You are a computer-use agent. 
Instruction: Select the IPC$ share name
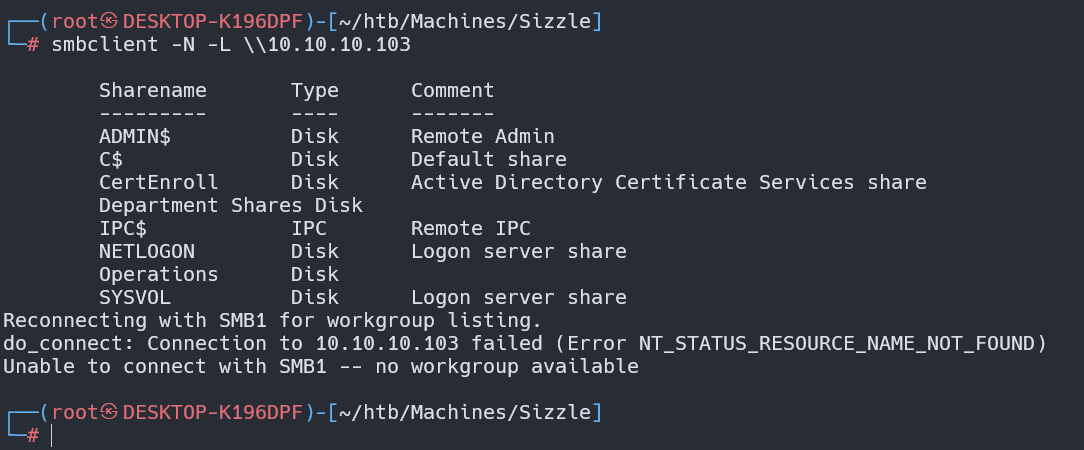(x=123, y=228)
